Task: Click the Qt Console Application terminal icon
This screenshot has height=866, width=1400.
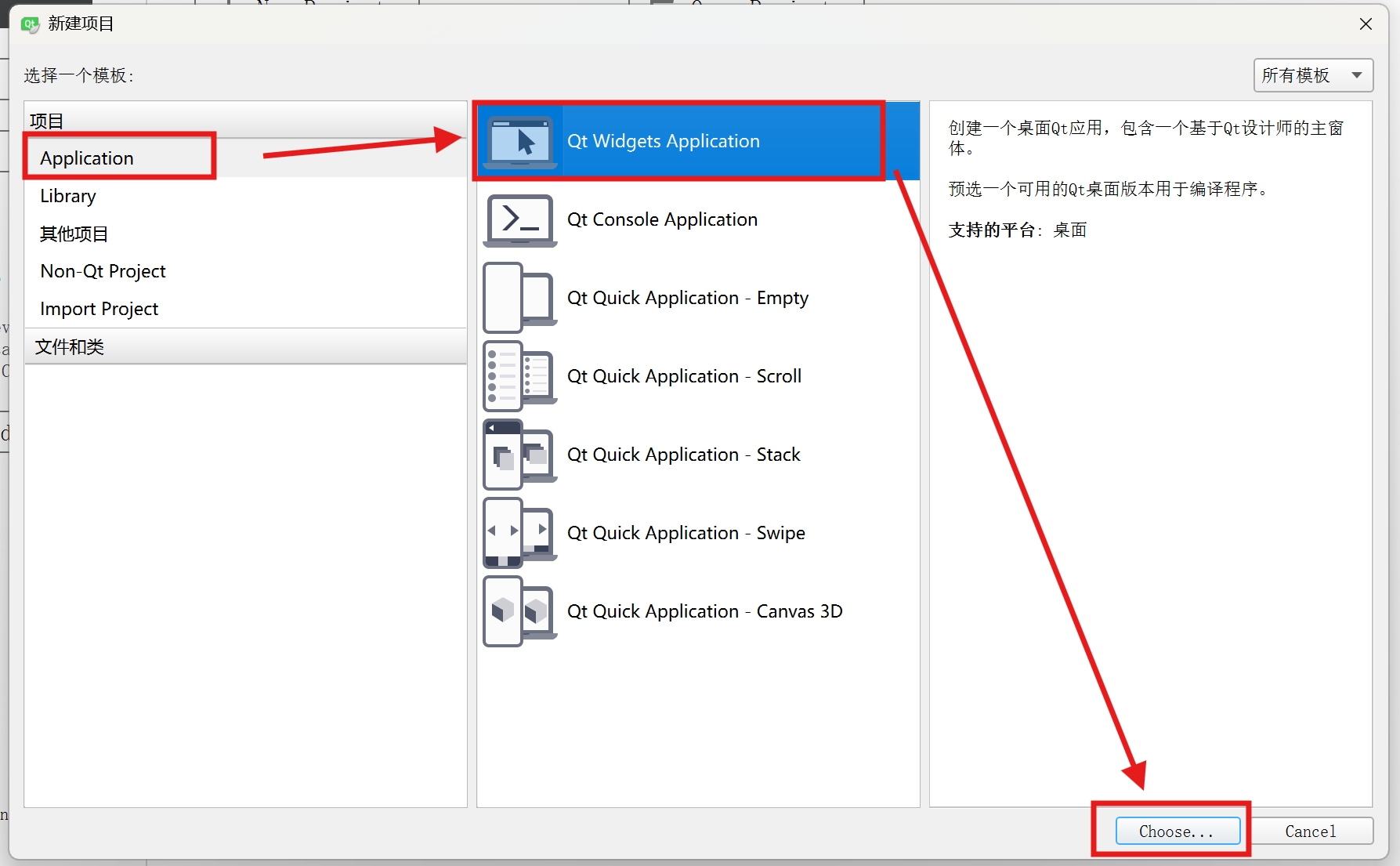Action: tap(520, 220)
